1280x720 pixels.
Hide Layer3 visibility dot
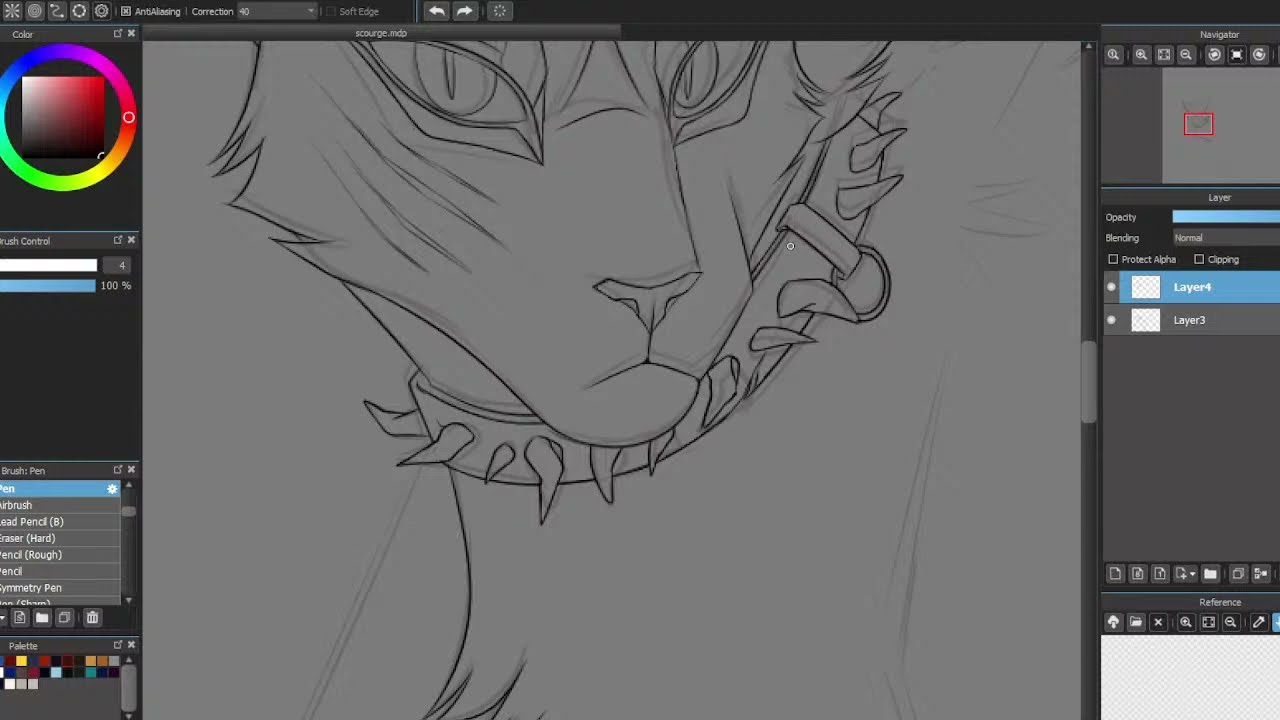coord(1111,320)
